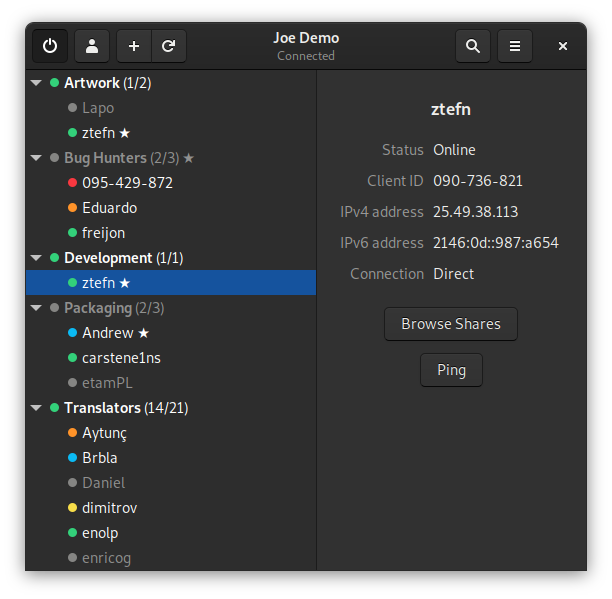Click the plus add button
The width and height of the screenshot is (612, 599).
coord(134,46)
